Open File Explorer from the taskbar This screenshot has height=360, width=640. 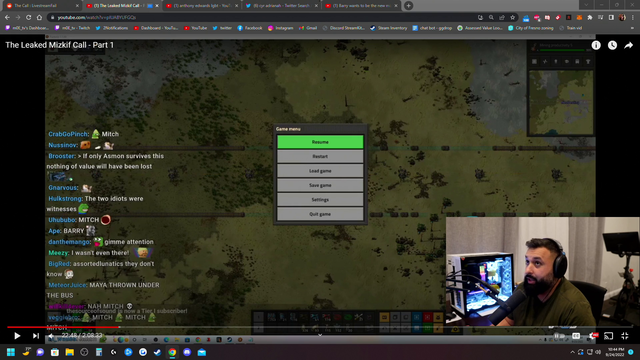coord(69,352)
